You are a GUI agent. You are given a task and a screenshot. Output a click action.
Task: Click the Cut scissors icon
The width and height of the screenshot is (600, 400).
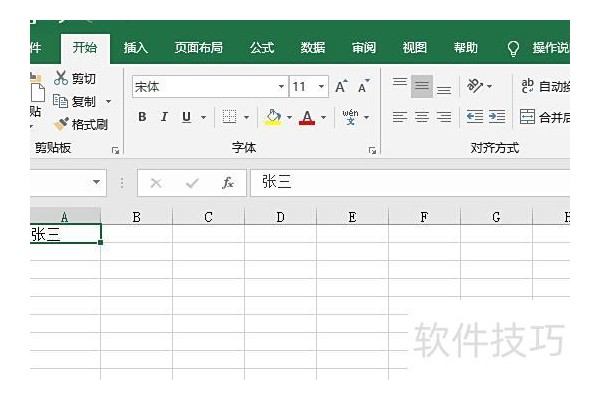click(x=61, y=78)
